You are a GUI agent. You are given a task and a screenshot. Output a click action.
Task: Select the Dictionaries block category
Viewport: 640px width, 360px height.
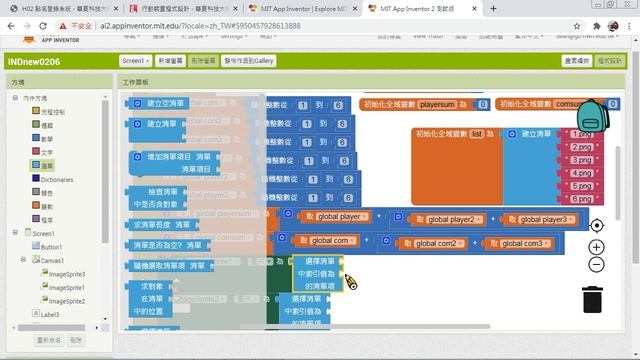[53, 179]
